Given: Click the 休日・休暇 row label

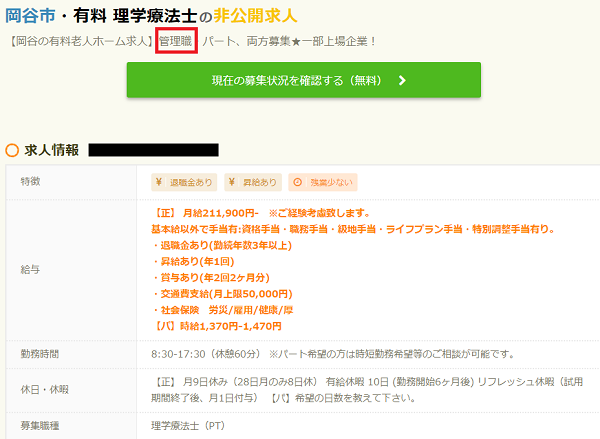Looking at the screenshot, I should pos(44,390).
